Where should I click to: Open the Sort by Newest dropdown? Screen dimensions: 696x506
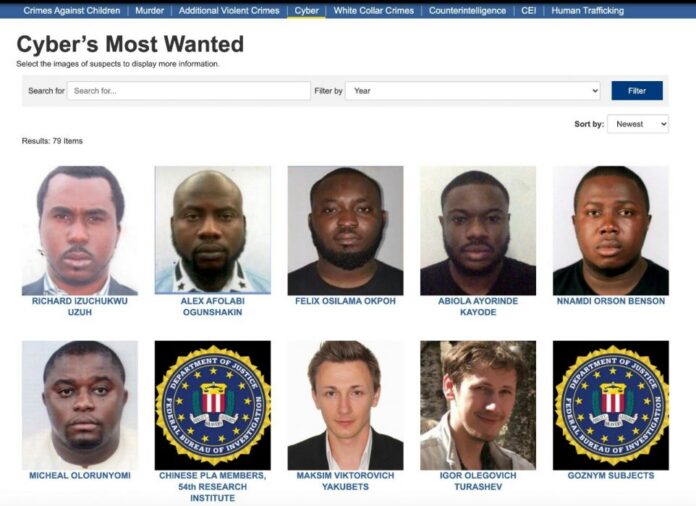tap(637, 124)
